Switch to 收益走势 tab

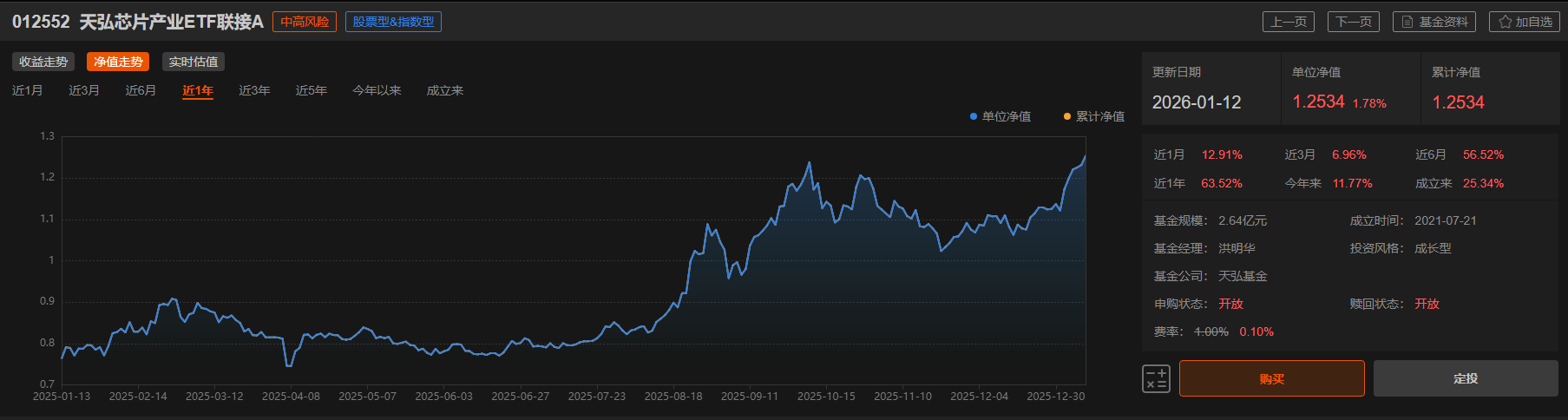[x=43, y=62]
